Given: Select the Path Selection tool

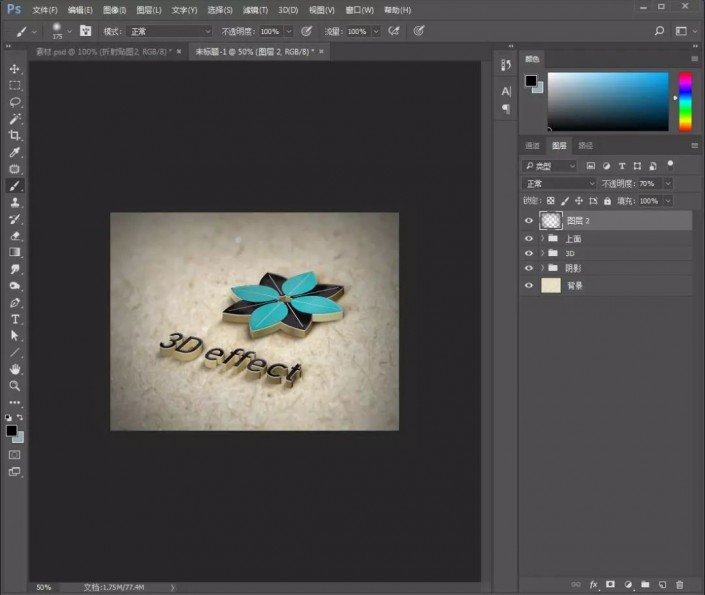Looking at the screenshot, I should click(x=14, y=336).
